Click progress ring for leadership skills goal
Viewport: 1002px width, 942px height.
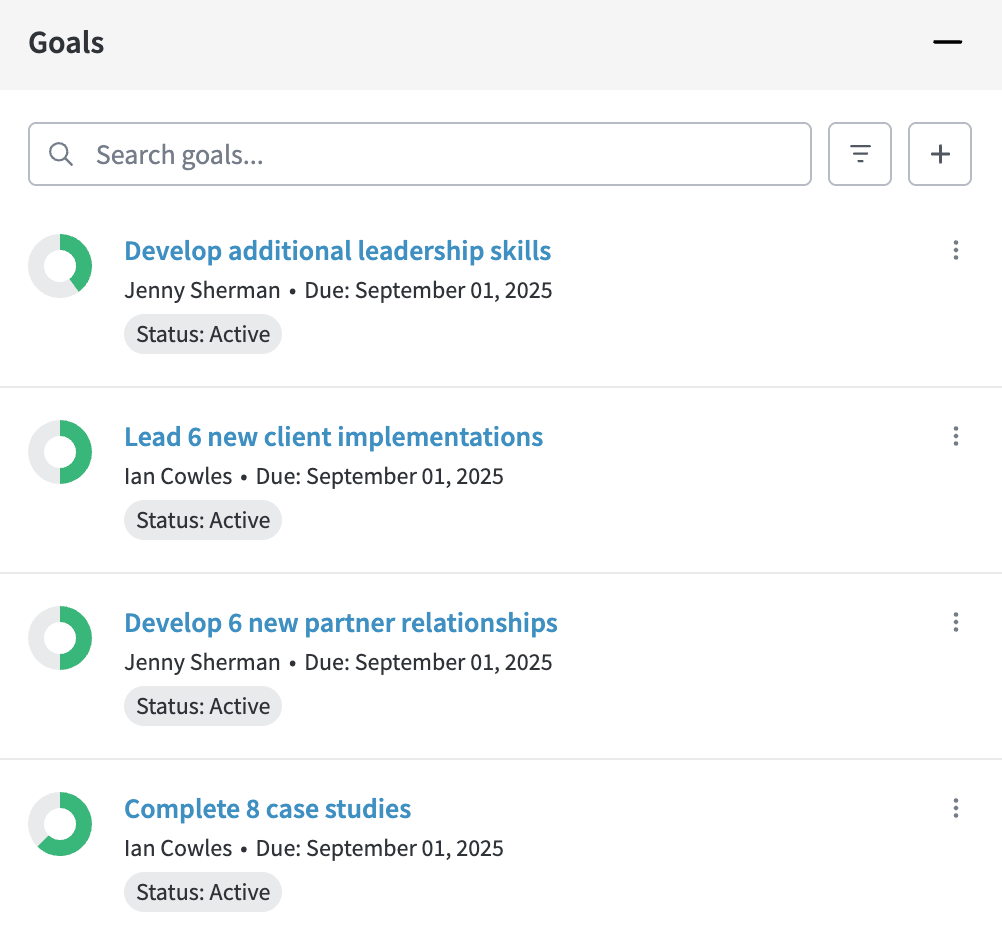point(60,266)
